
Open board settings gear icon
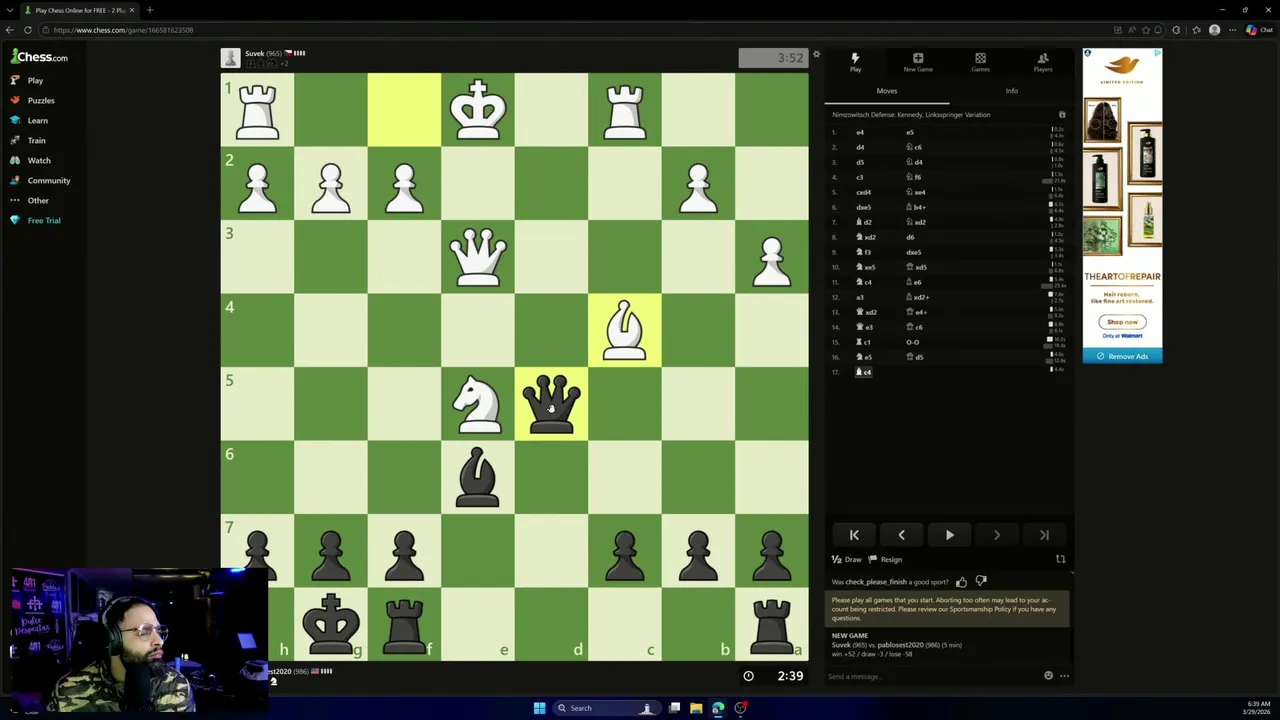tap(816, 55)
